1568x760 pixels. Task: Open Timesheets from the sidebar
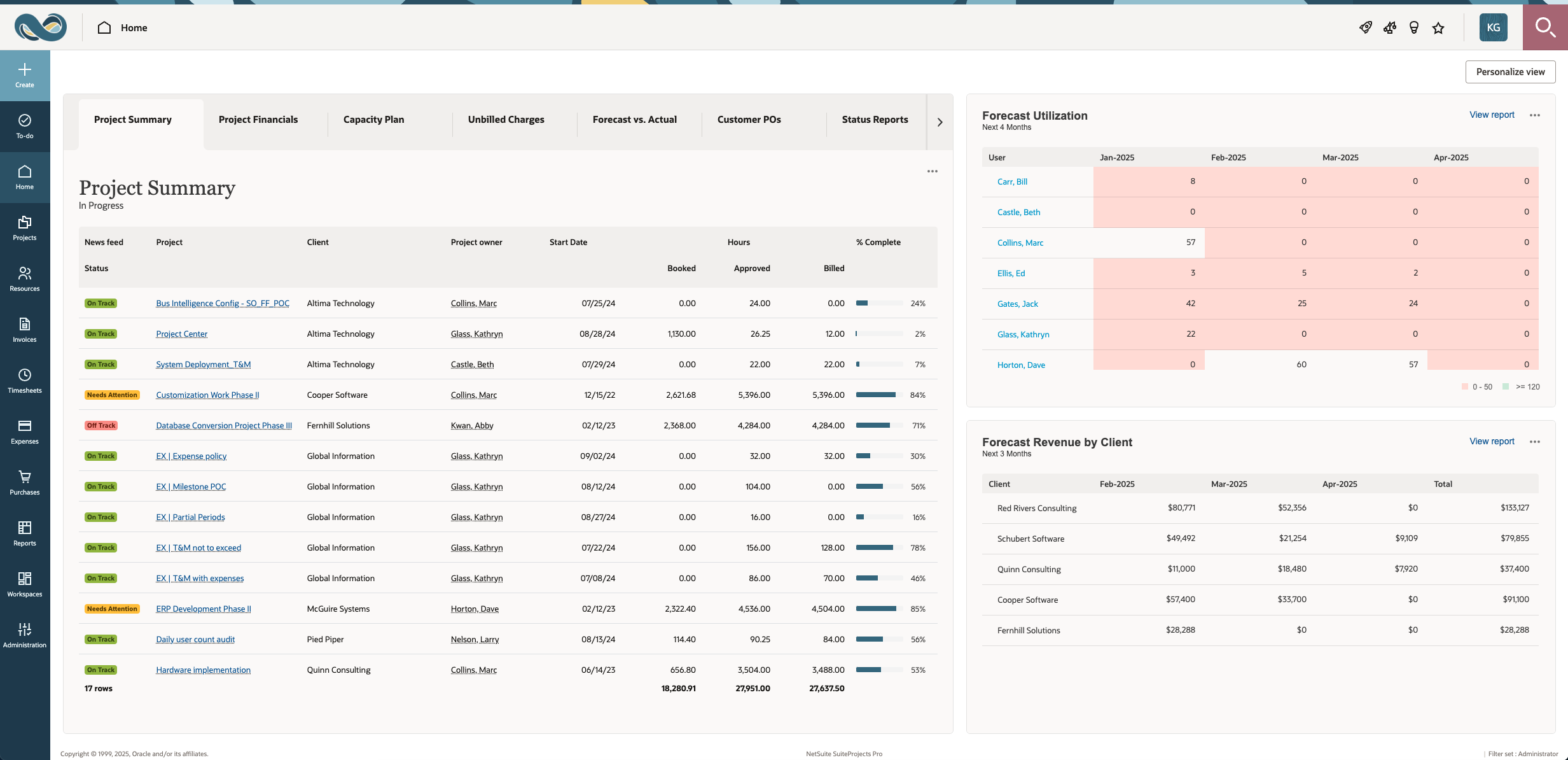(x=25, y=381)
